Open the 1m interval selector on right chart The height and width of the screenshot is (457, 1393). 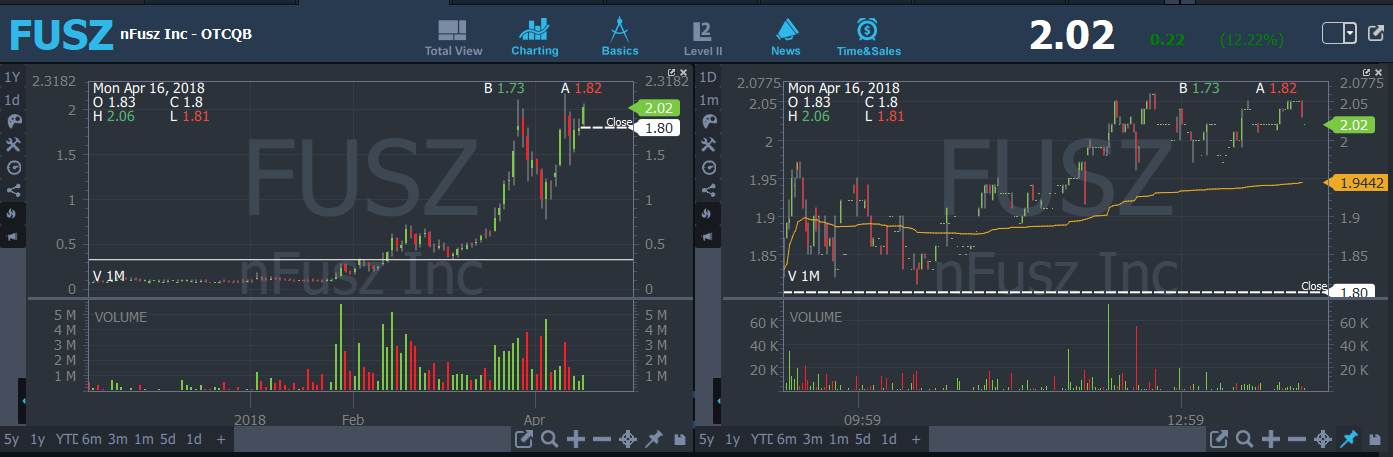[708, 100]
